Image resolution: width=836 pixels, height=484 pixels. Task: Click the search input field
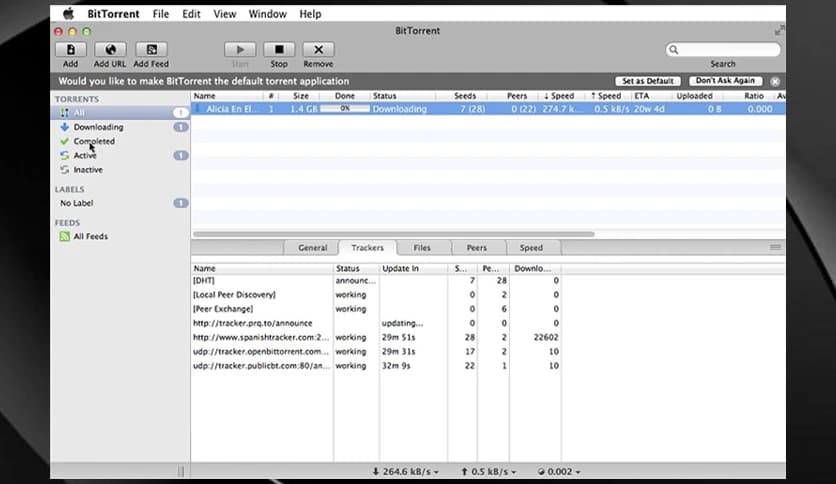pyautogui.click(x=723, y=50)
